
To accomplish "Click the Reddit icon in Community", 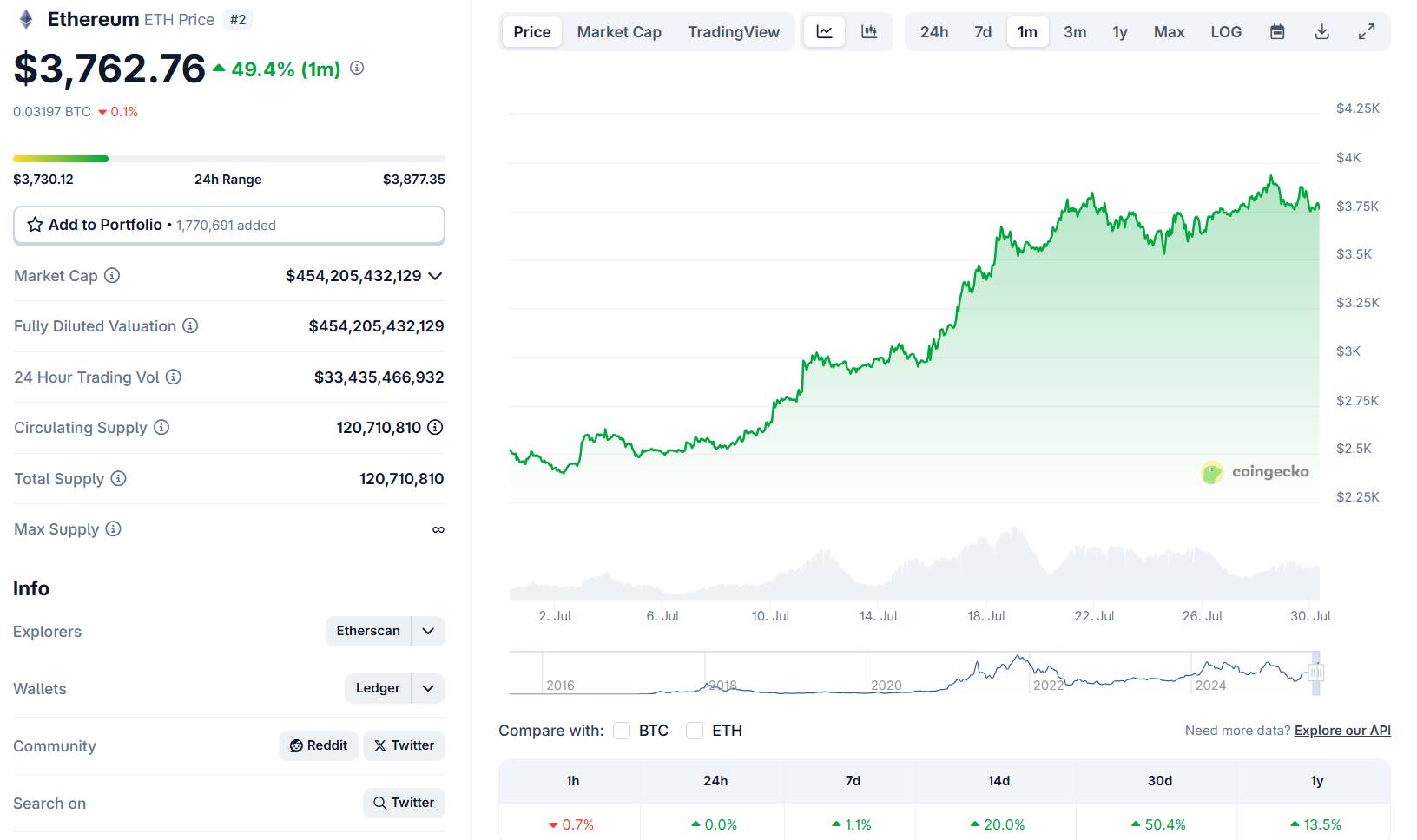I will (x=296, y=745).
